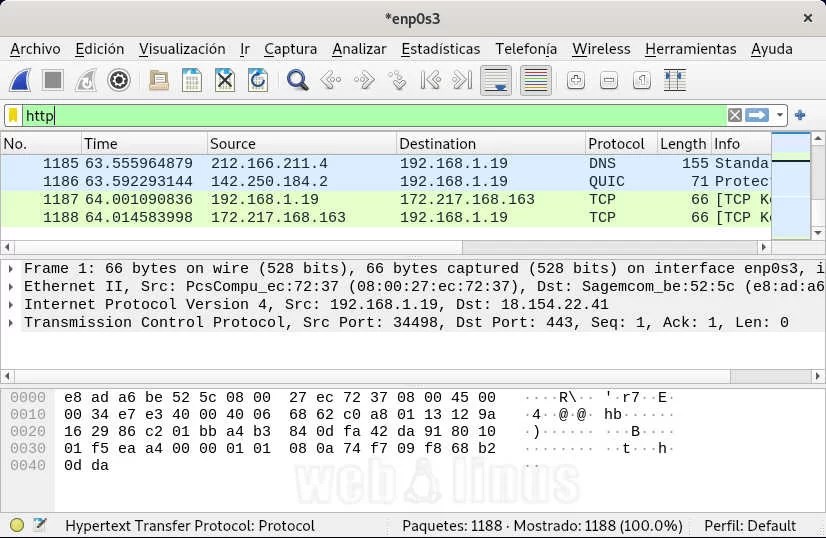Open the Archivo menu
Screen dimensions: 826x538
pos(35,49)
